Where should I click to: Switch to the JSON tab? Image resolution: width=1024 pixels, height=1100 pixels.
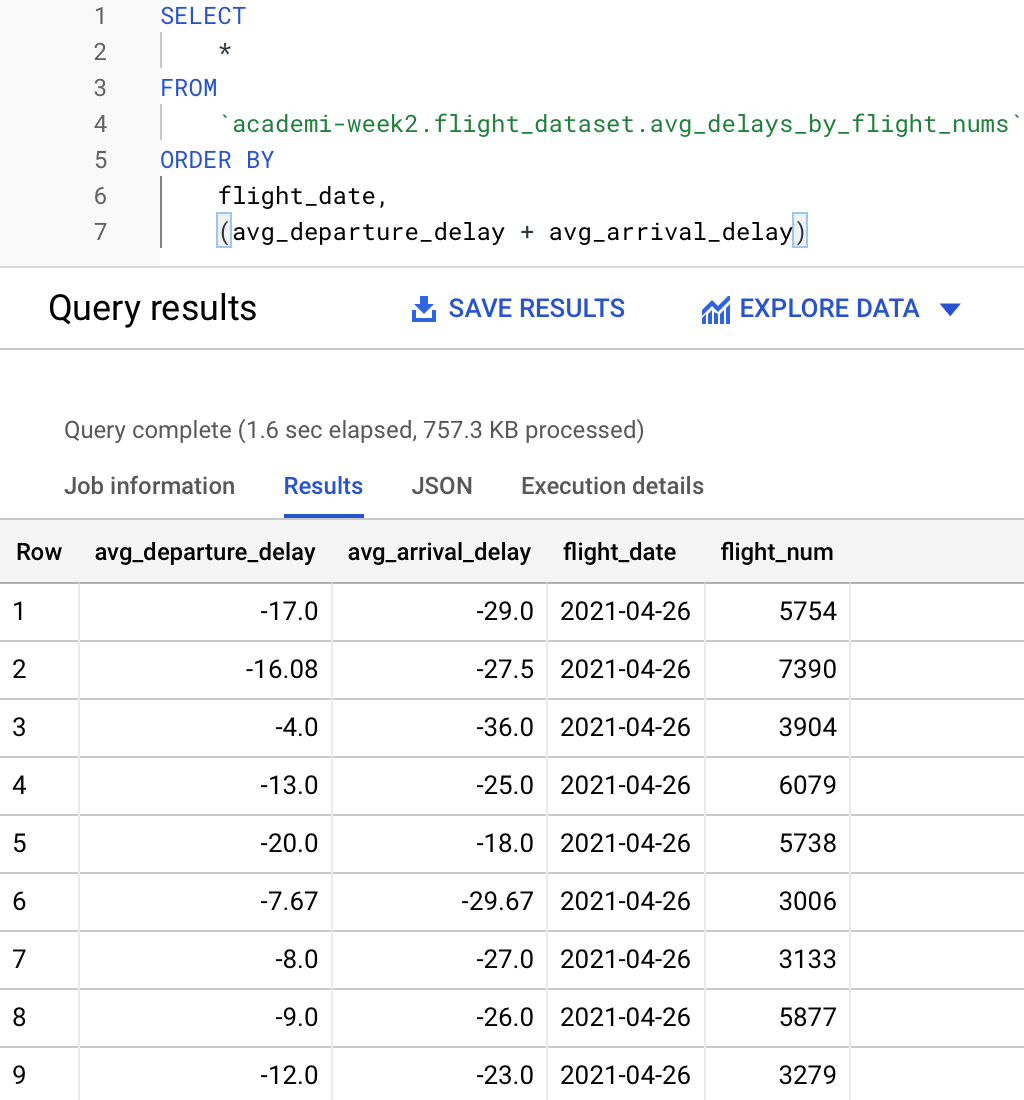442,486
